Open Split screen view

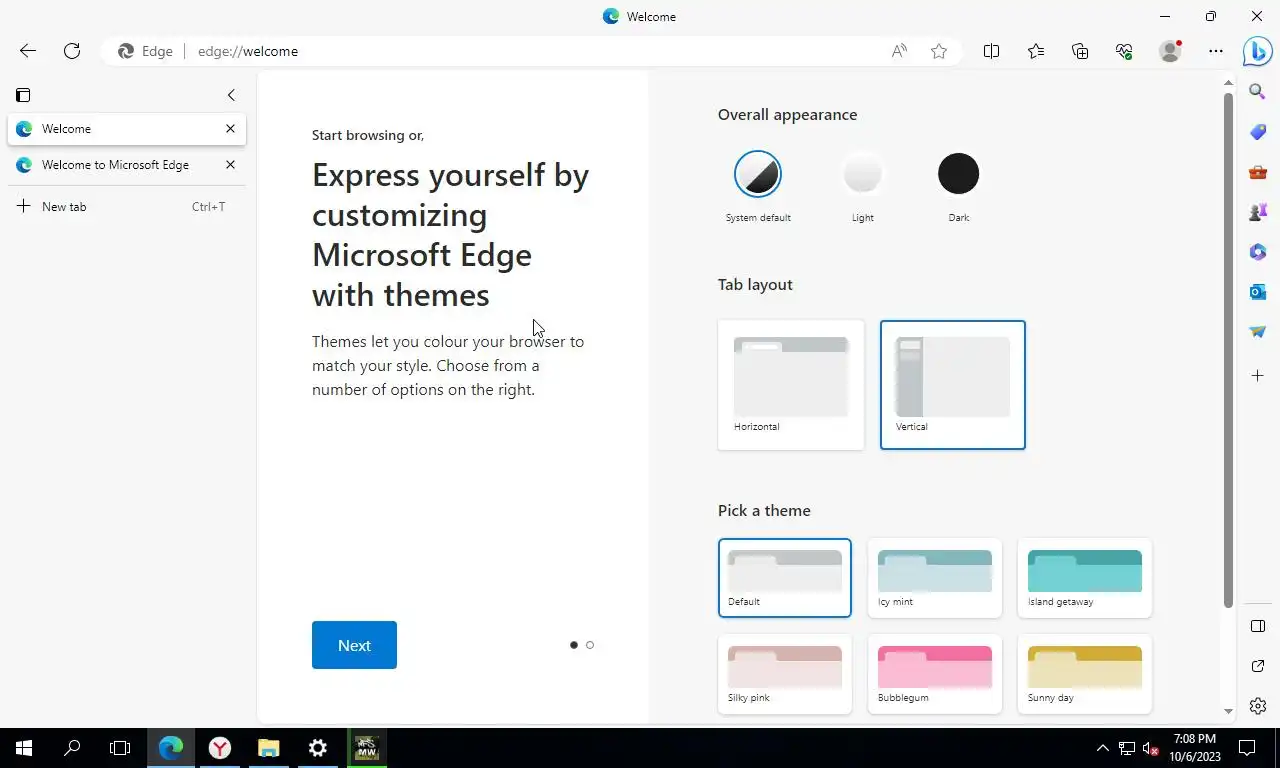pos(991,51)
